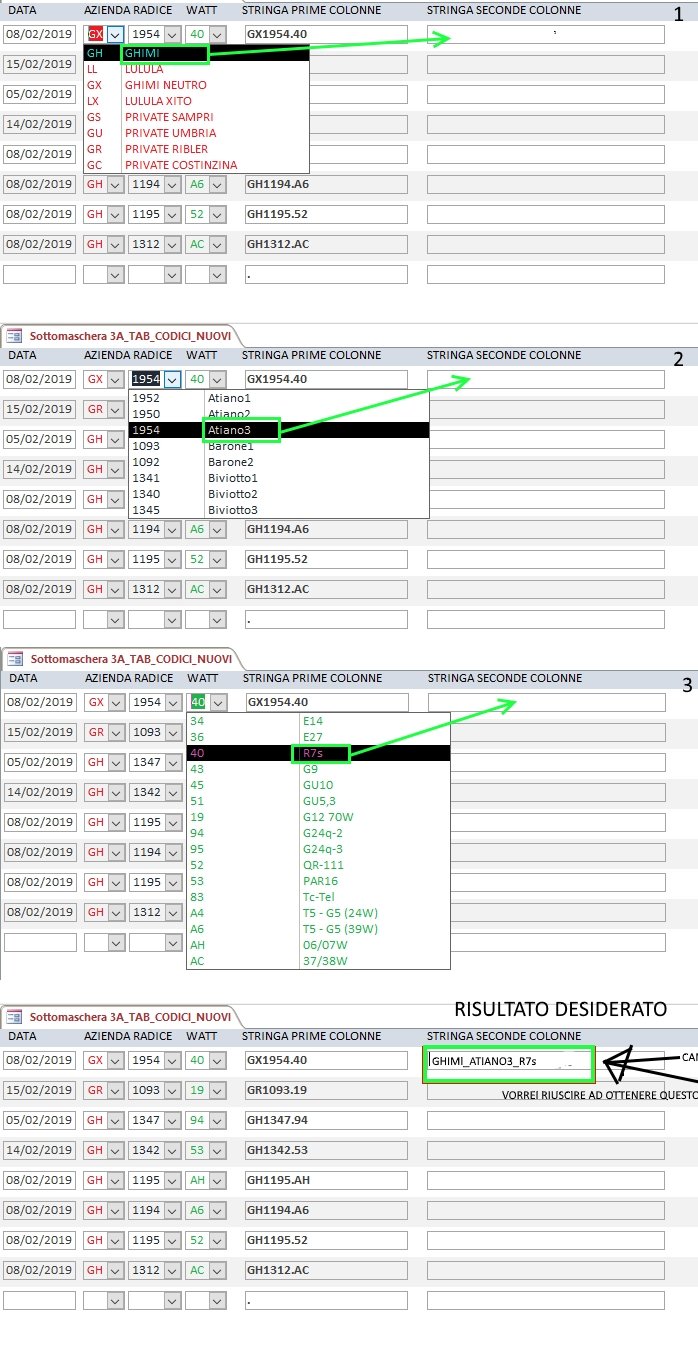698x1355 pixels.
Task: Select R7s in the watt list
Action: point(320,753)
